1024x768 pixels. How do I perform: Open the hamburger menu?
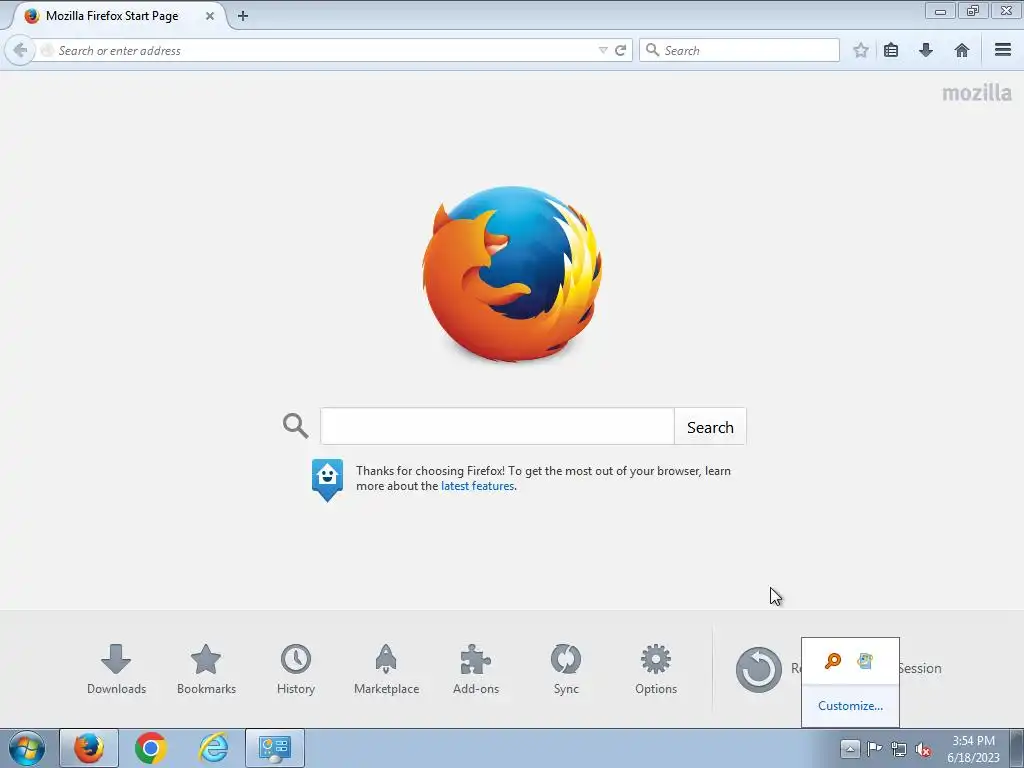click(1003, 50)
